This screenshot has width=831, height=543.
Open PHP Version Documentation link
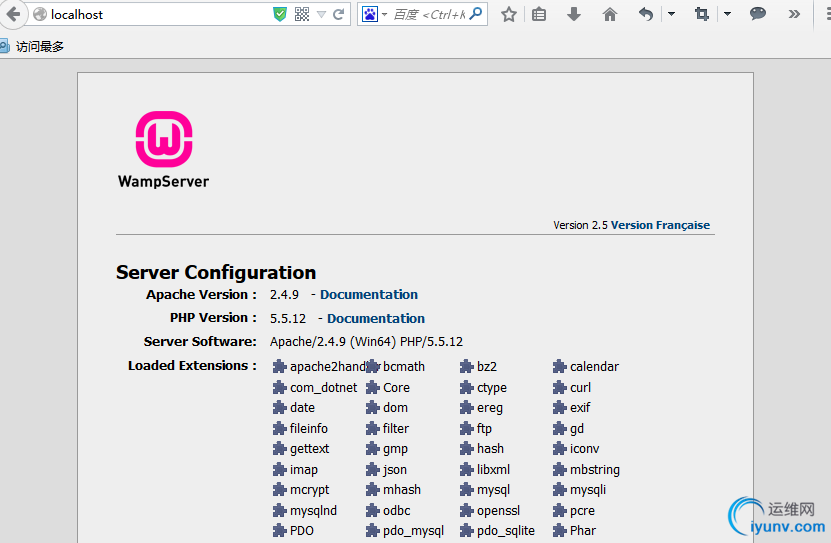[376, 319]
